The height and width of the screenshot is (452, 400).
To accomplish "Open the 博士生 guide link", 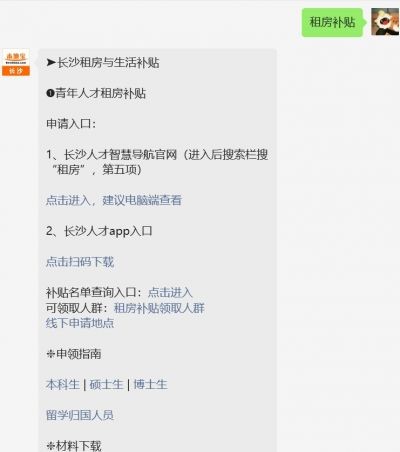I will pos(150,384).
